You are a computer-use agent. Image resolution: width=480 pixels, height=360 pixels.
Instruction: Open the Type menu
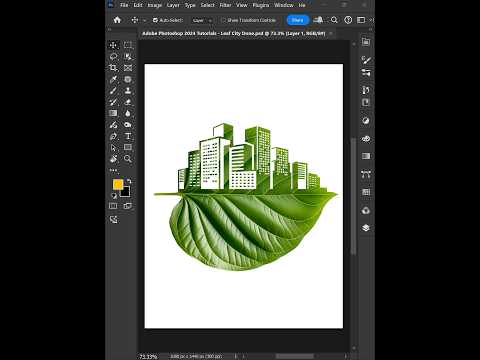coord(190,5)
